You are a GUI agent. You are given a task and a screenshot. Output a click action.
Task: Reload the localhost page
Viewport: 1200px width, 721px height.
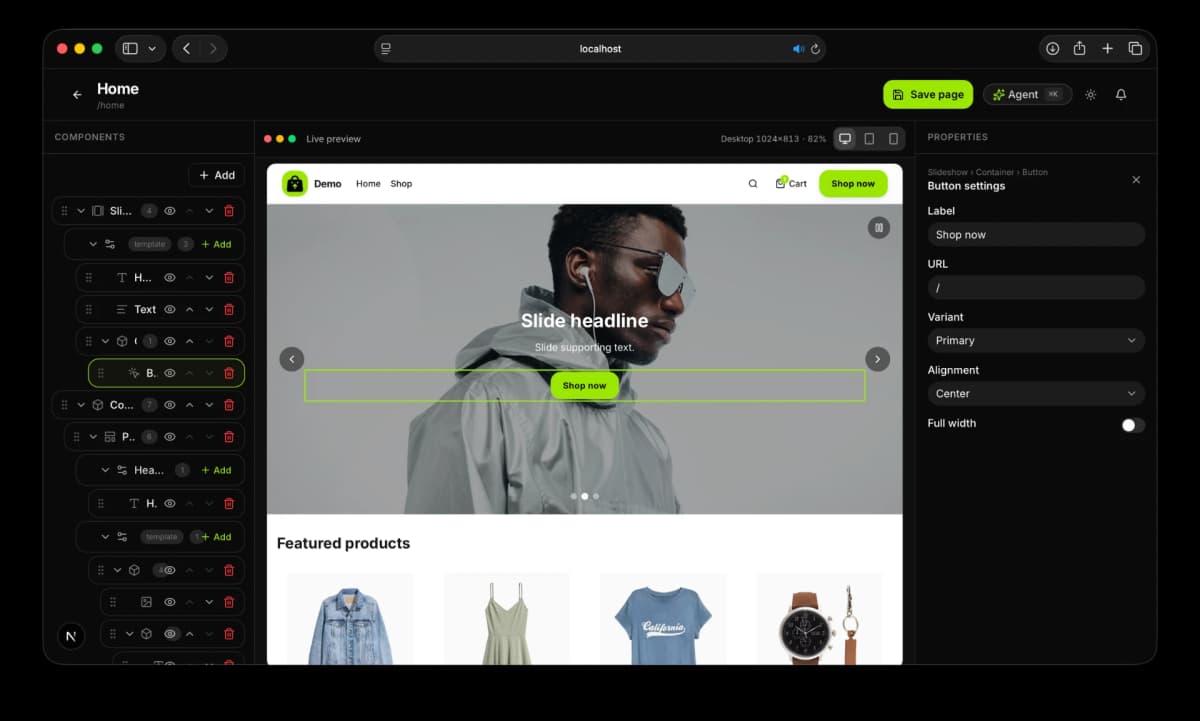click(815, 49)
